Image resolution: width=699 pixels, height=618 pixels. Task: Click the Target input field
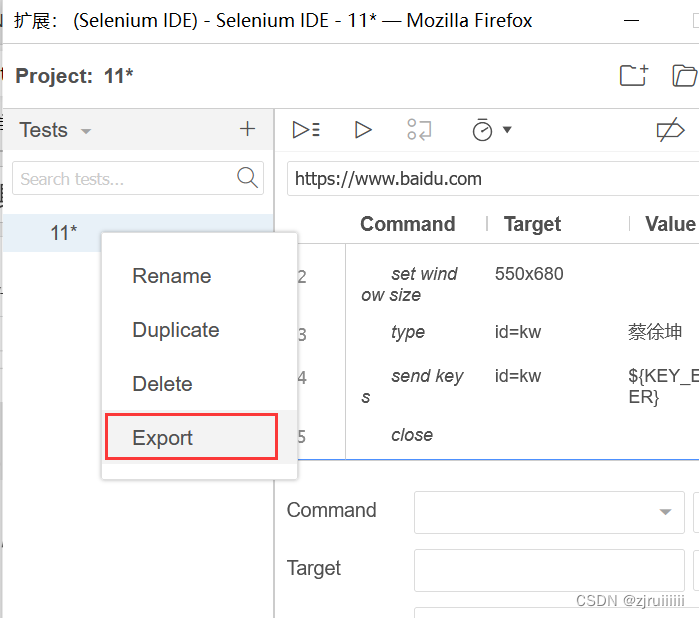pyautogui.click(x=549, y=570)
